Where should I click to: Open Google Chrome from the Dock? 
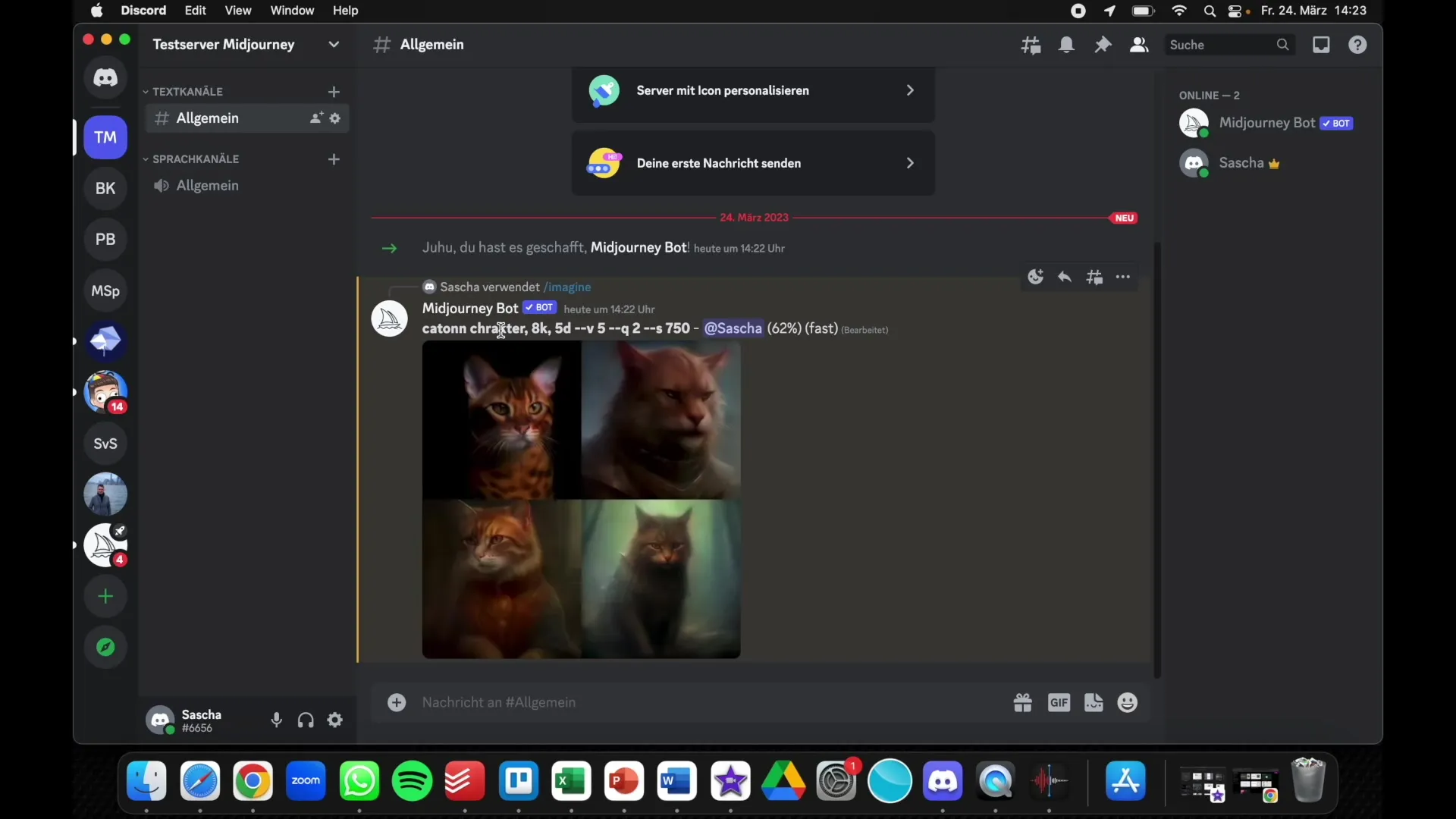[253, 781]
